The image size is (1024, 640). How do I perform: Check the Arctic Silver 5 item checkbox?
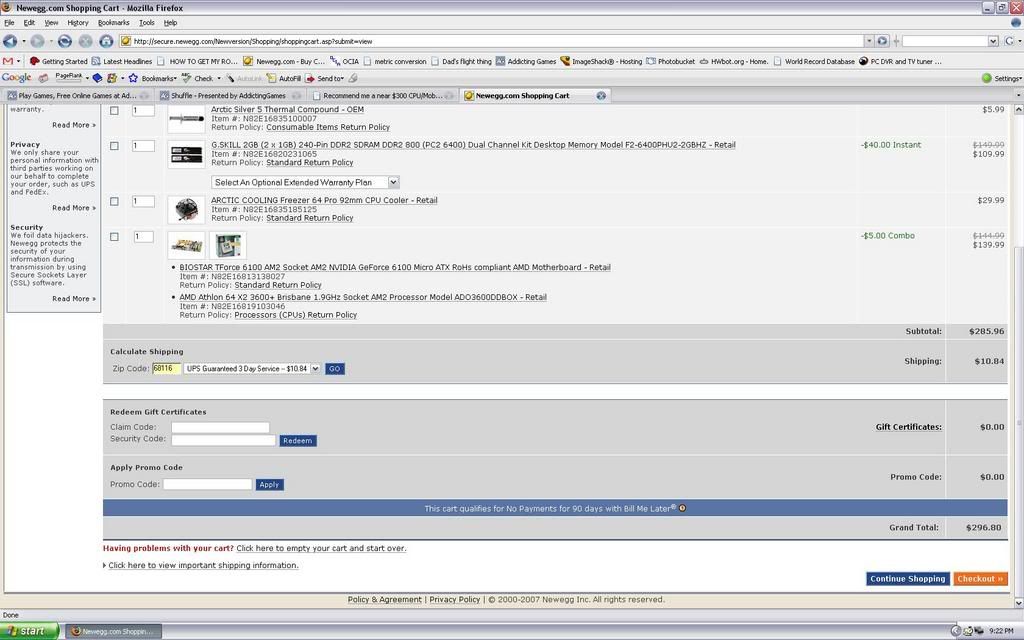(x=114, y=110)
